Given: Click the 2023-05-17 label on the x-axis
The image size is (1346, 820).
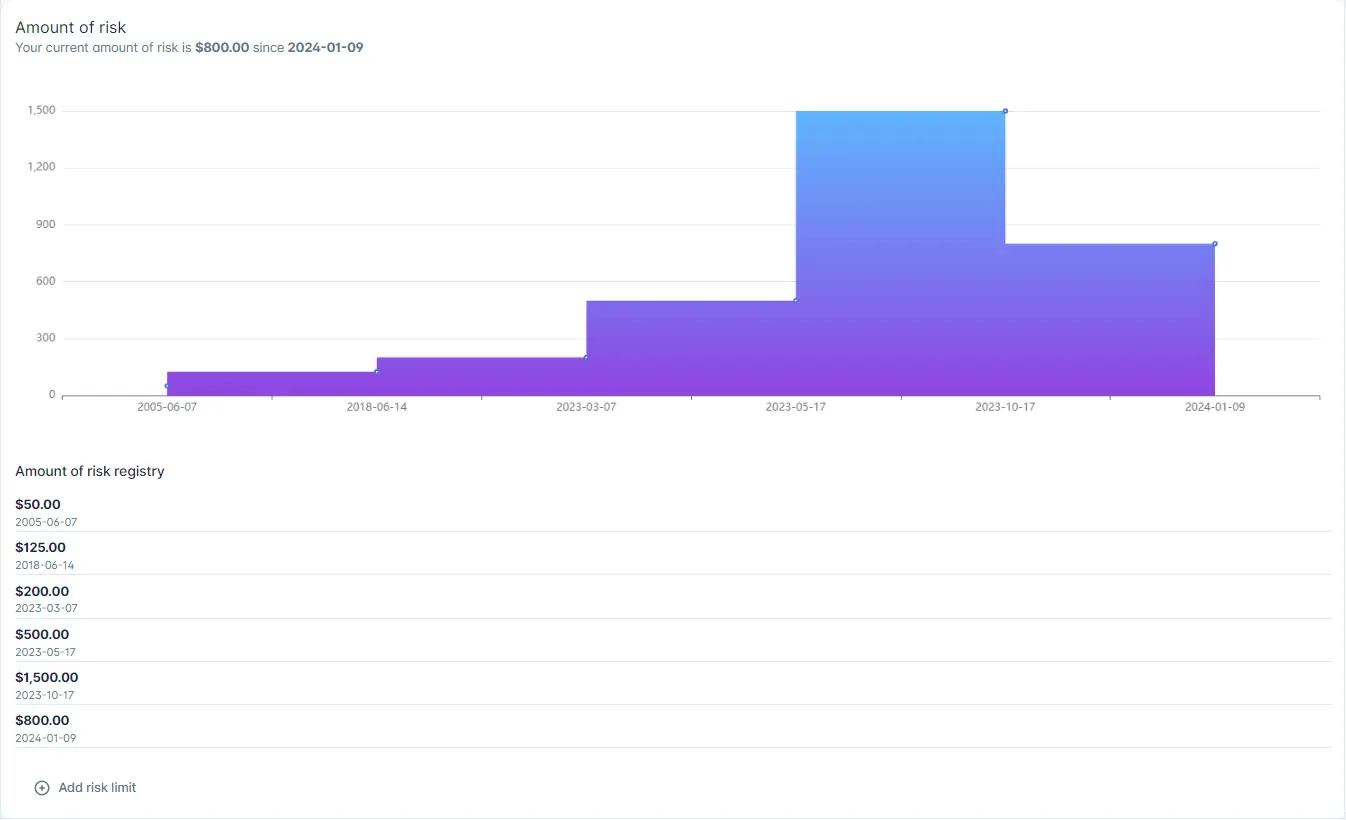Looking at the screenshot, I should coord(795,408).
